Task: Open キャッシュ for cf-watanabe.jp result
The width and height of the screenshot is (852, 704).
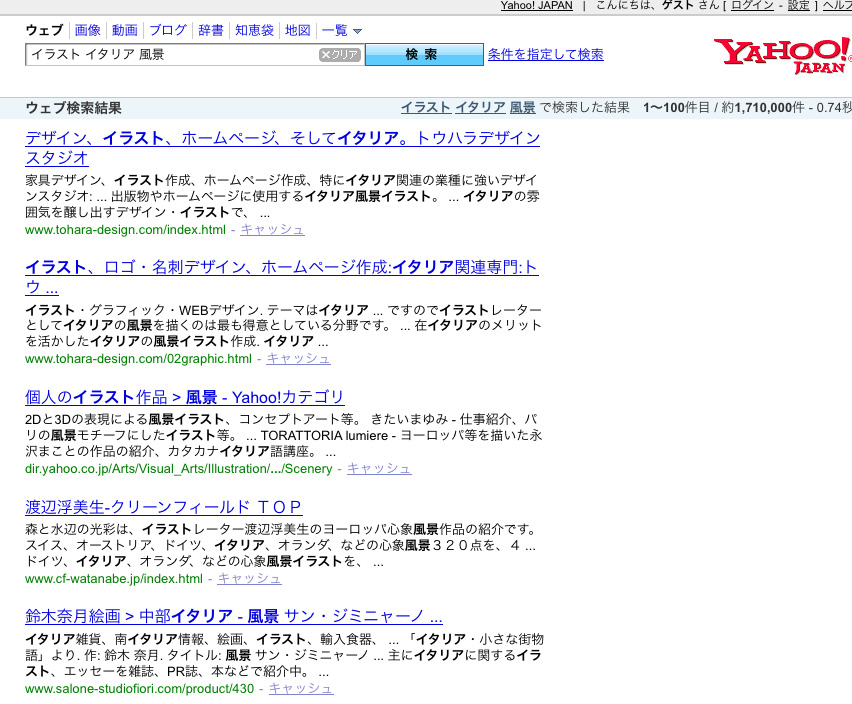Action: point(249,579)
